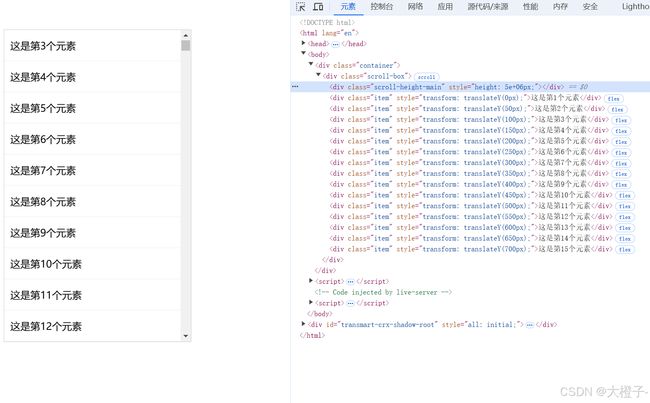Click the list scrollbar thumb

185,45
